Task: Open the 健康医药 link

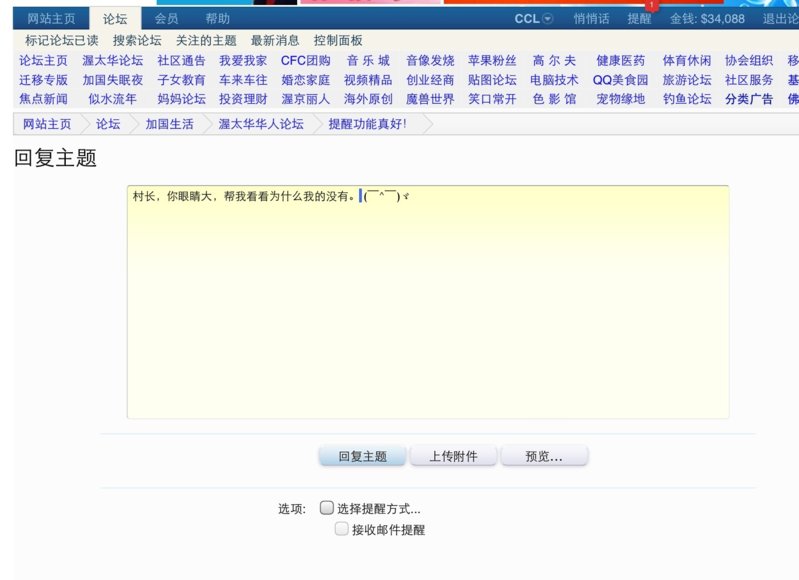Action: click(621, 61)
